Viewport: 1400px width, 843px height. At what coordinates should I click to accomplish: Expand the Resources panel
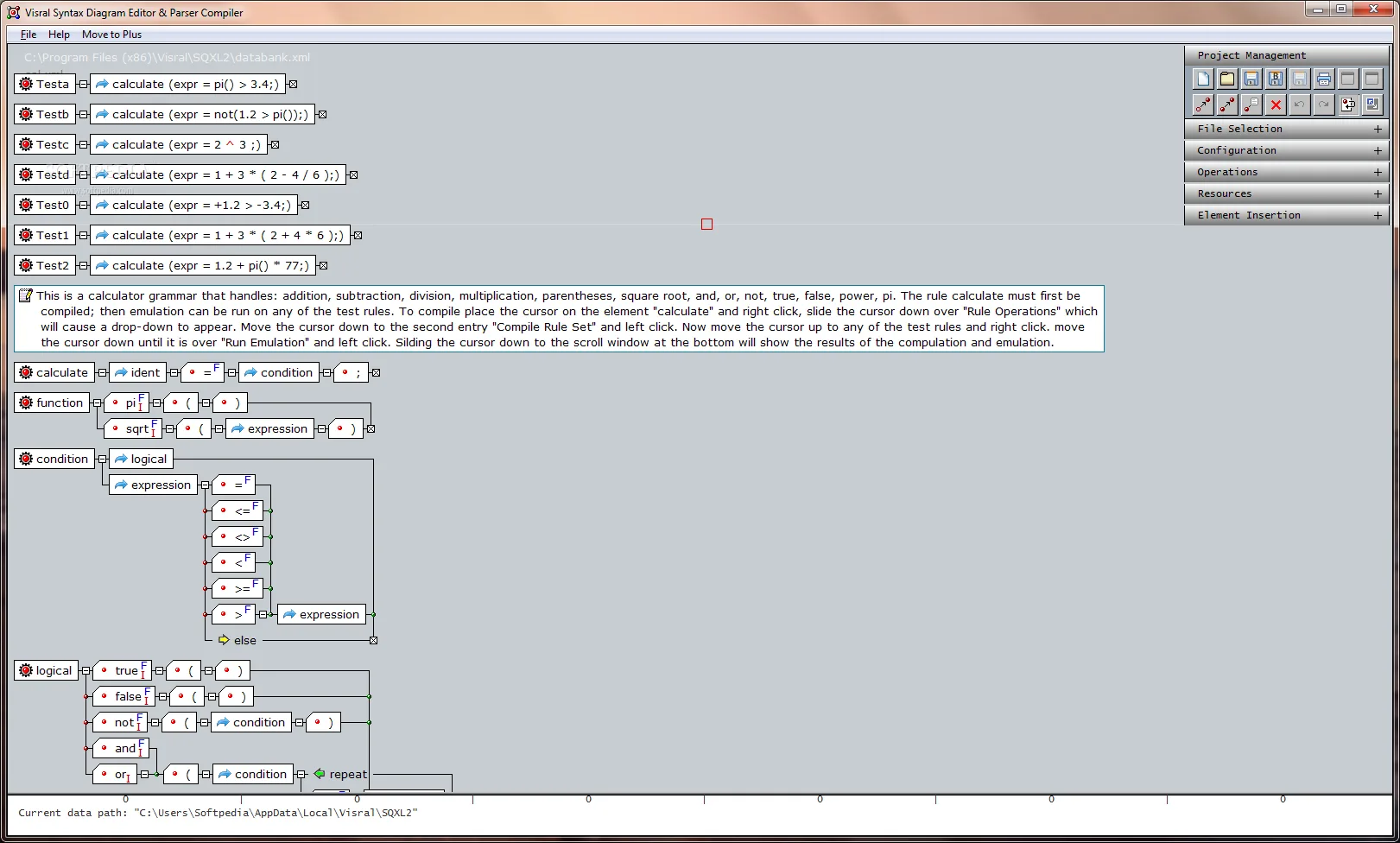pyautogui.click(x=1378, y=193)
